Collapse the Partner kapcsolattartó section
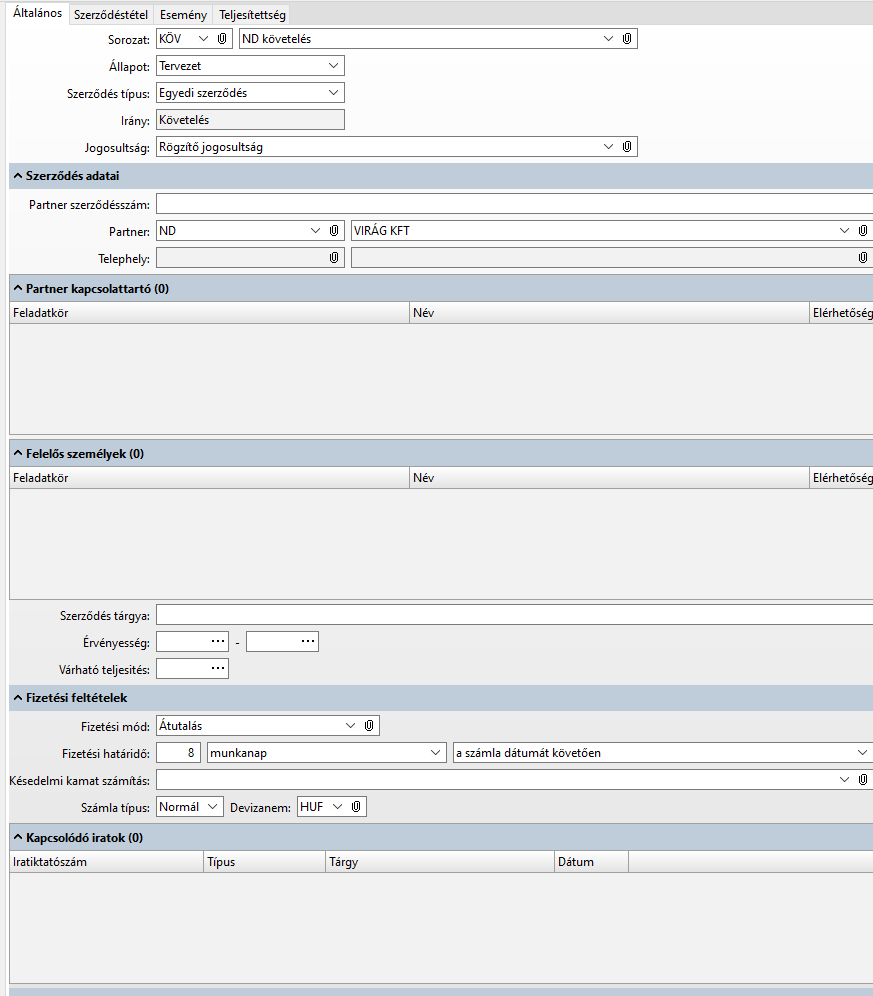This screenshot has width=873, height=996. [18, 288]
